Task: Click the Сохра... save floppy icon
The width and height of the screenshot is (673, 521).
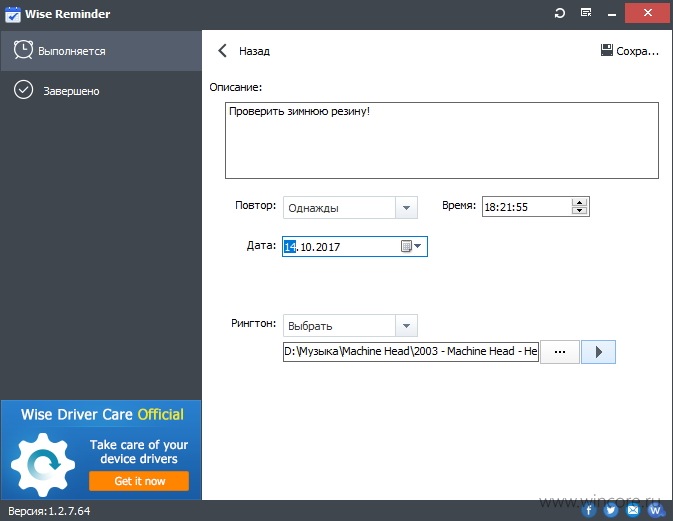Action: click(606, 50)
